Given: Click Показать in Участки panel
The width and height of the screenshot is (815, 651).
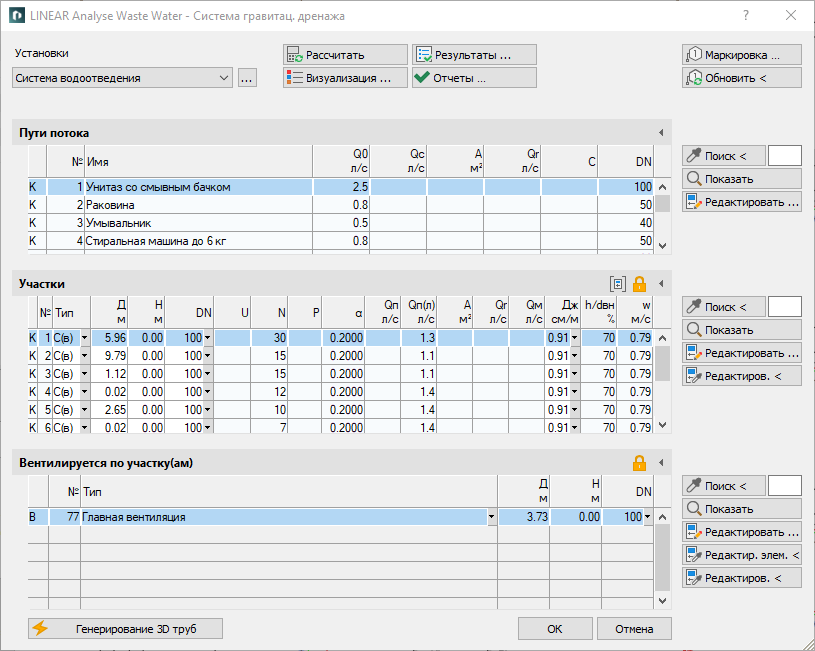Looking at the screenshot, I should [x=742, y=330].
